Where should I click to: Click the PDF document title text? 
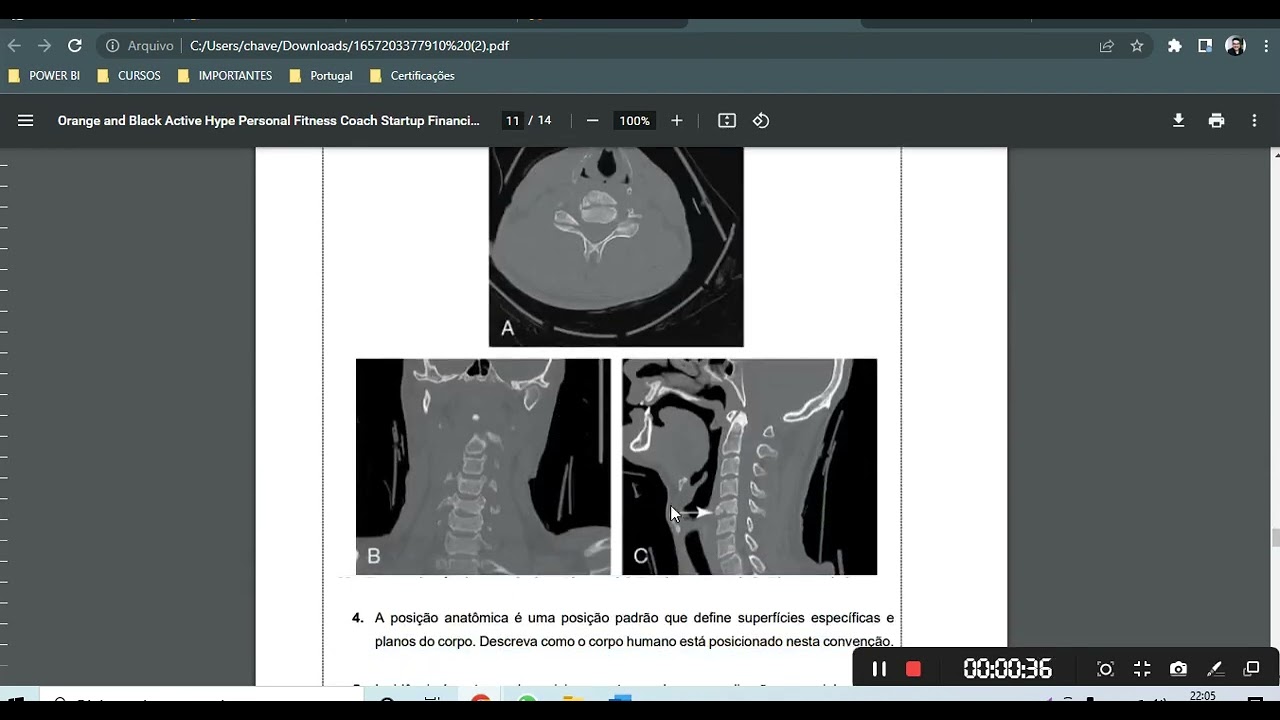point(269,120)
